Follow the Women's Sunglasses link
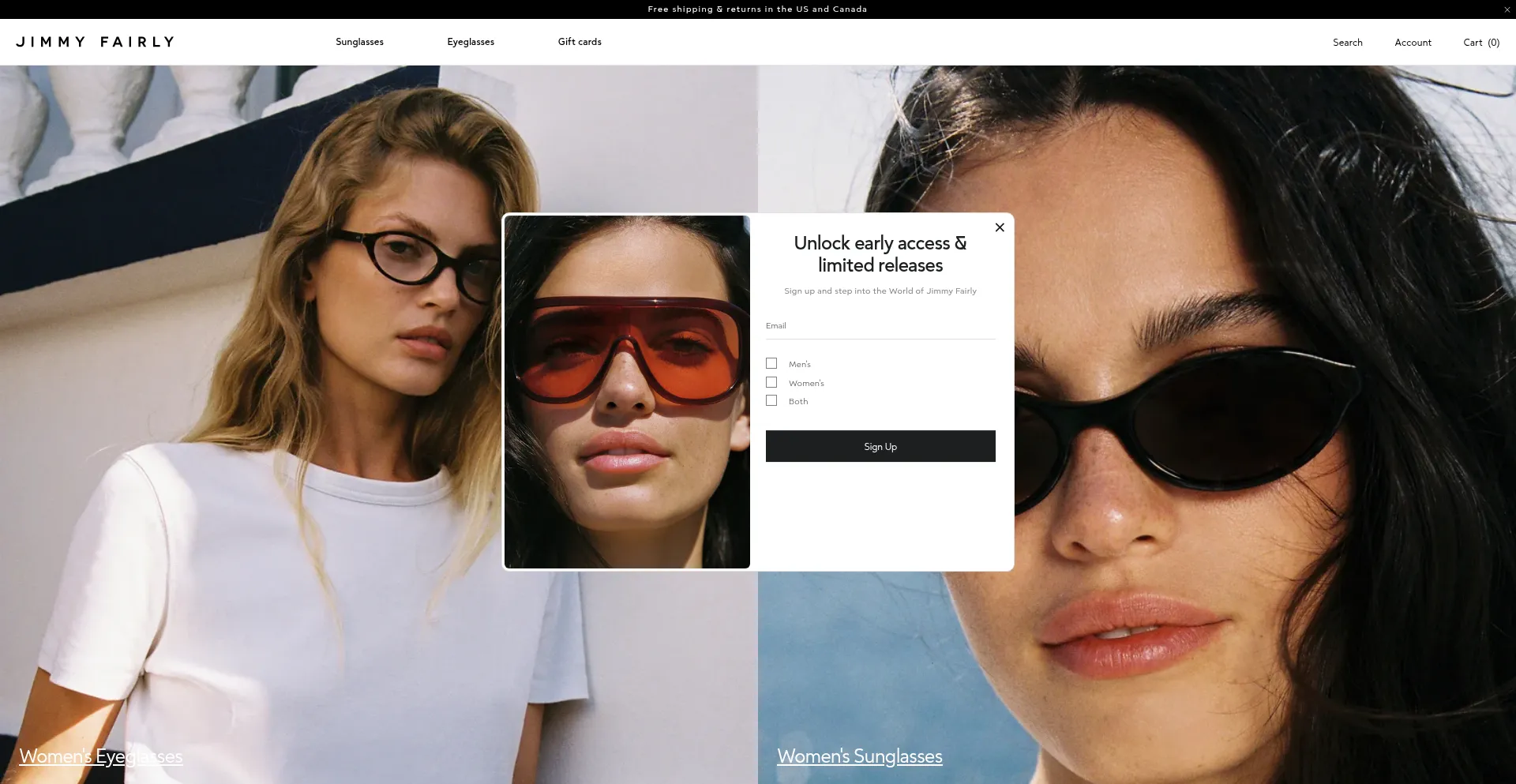1516x784 pixels. coord(859,756)
